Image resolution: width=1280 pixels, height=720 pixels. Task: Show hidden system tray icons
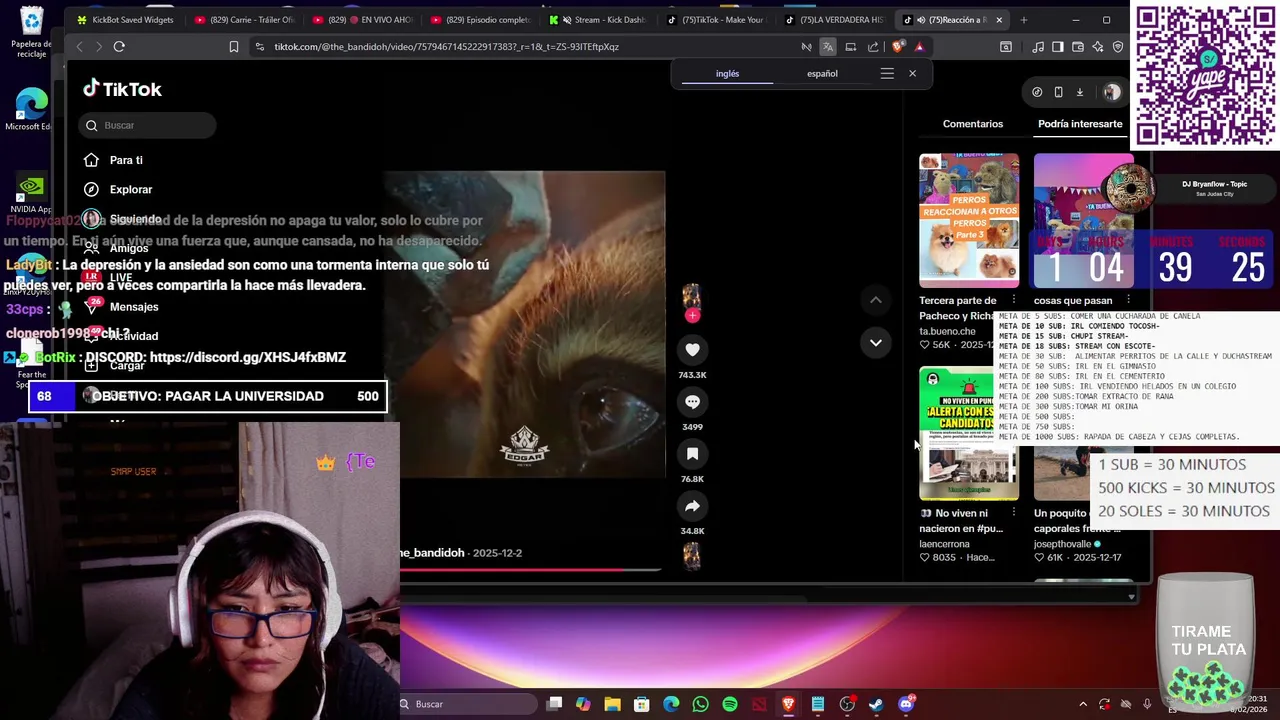click(x=1083, y=704)
